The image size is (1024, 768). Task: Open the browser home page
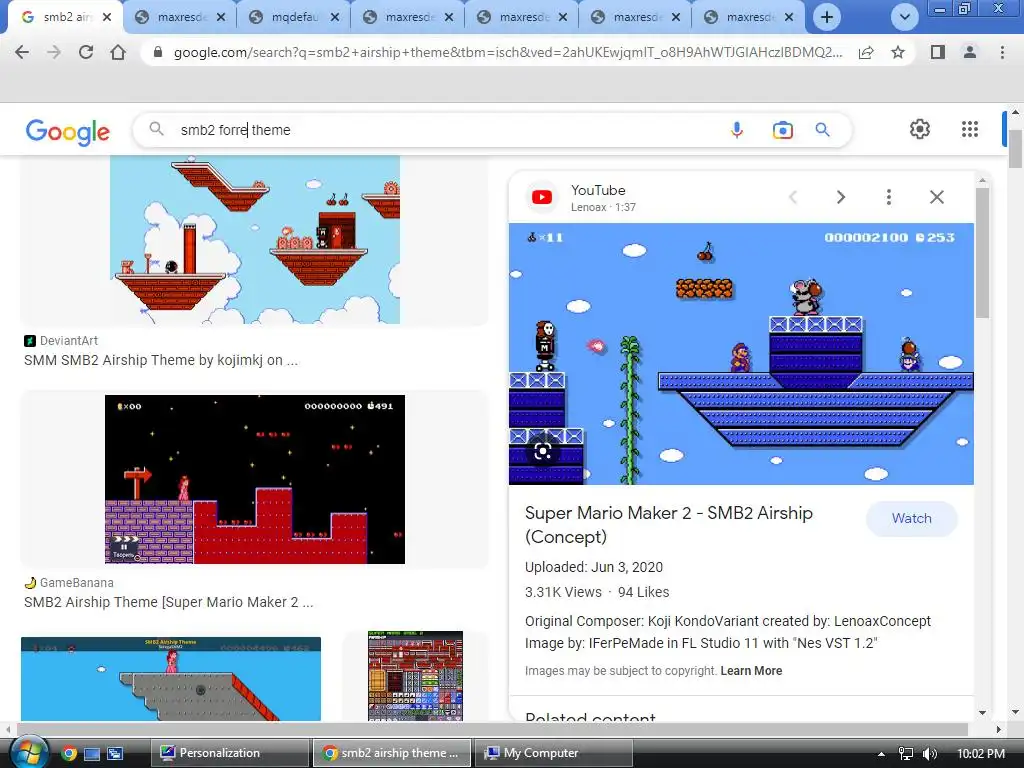(x=118, y=52)
